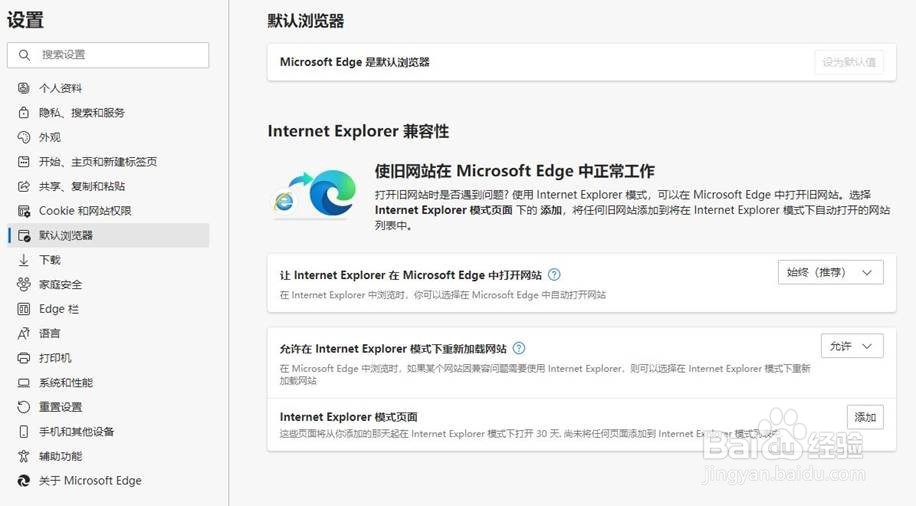Open 个人资料 settings page
The width and height of the screenshot is (916, 506).
(x=108, y=88)
